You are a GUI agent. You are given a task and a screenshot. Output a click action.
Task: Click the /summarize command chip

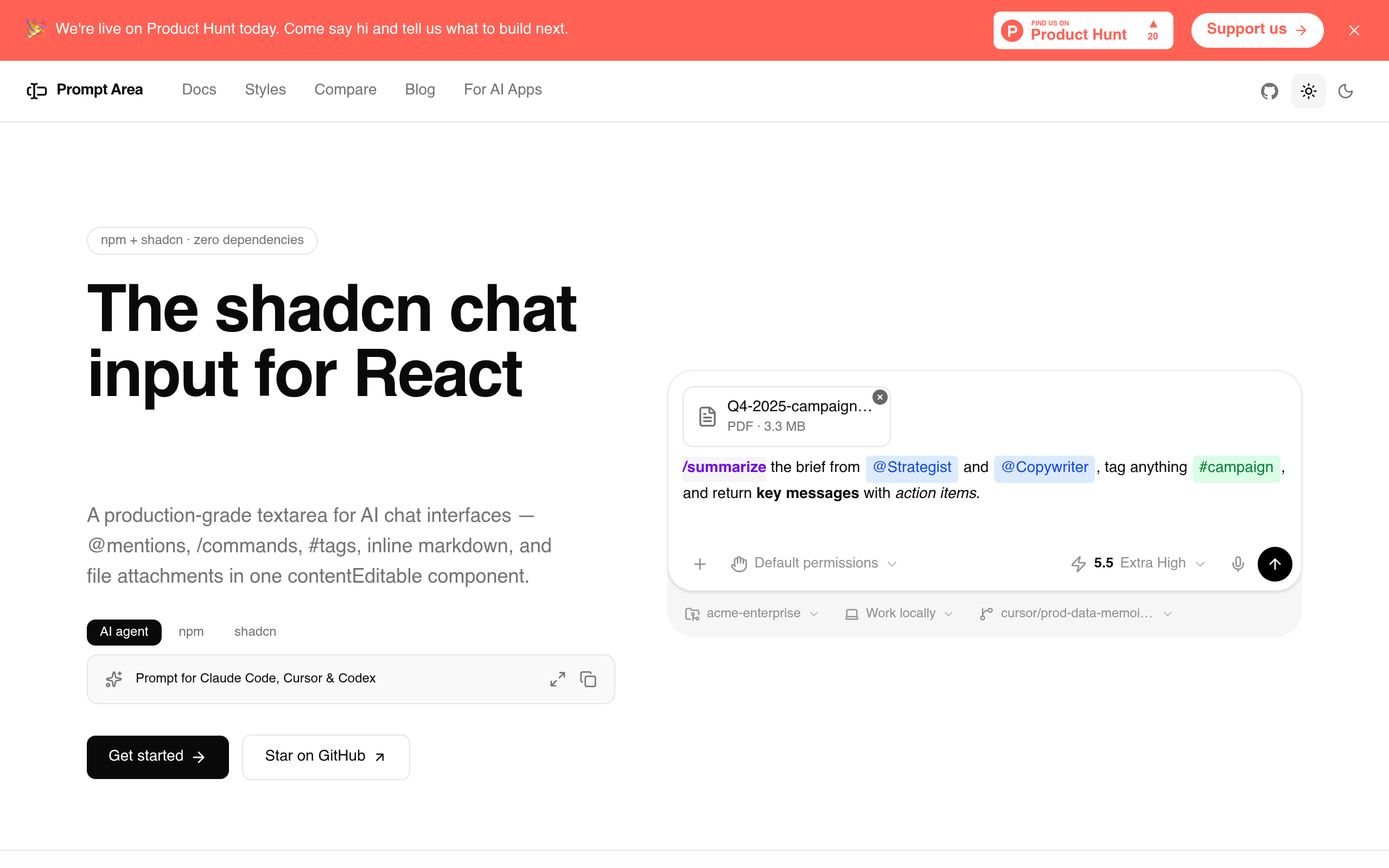tap(723, 467)
